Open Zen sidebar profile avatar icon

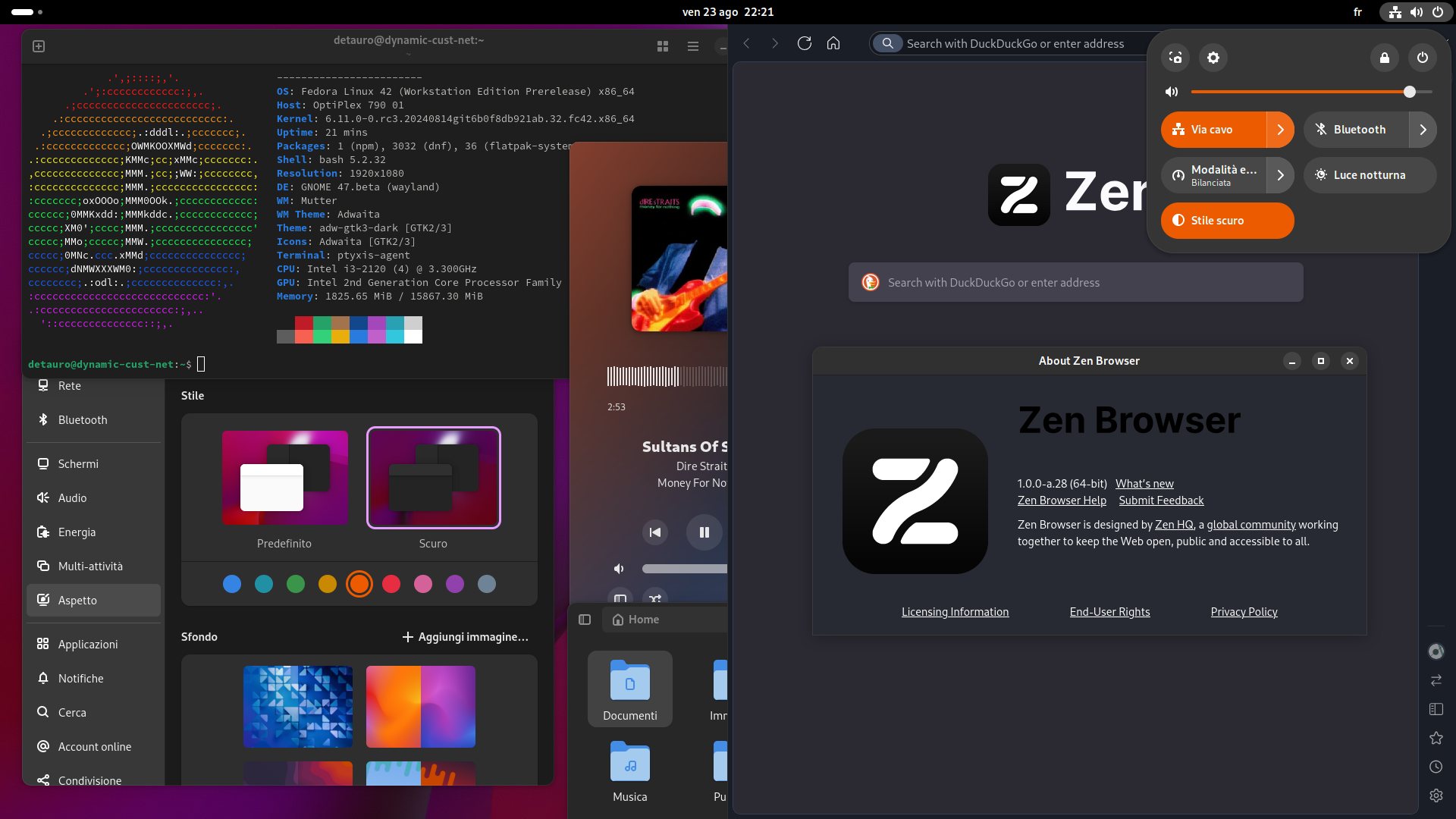(1436, 651)
